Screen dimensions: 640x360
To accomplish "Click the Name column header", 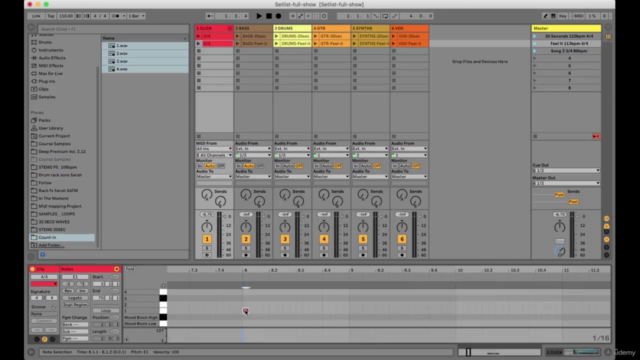I will pos(145,38).
